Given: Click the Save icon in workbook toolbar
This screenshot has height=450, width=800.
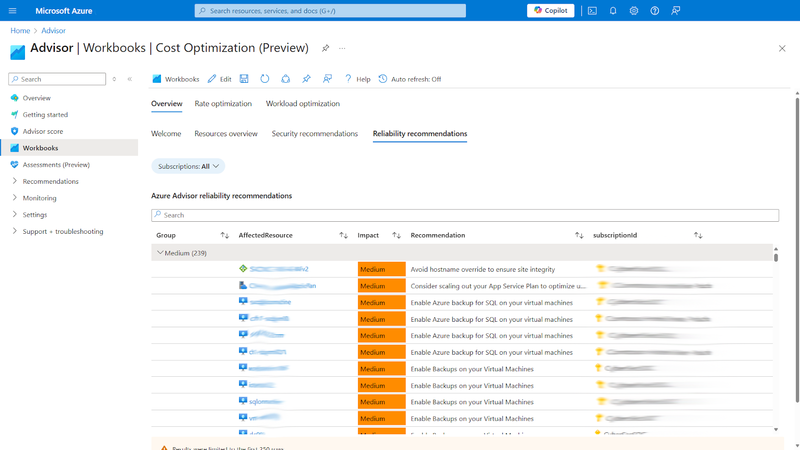Looking at the screenshot, I should coord(244,79).
